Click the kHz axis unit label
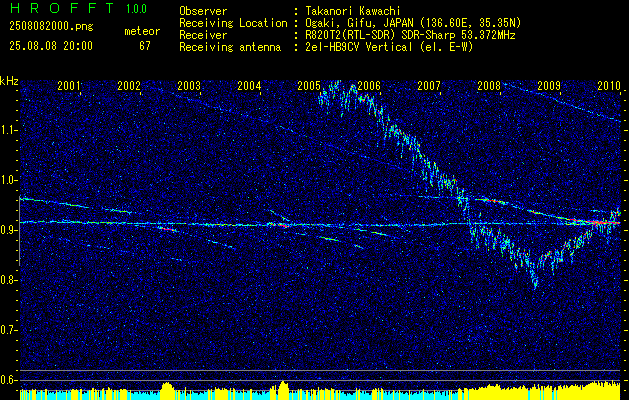 9,81
